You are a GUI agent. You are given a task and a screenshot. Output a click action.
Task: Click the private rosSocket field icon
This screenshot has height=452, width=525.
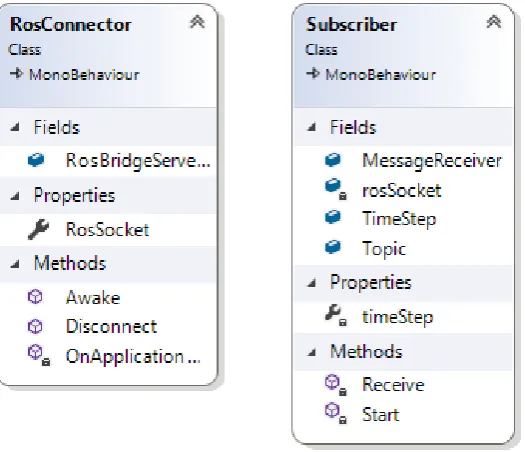pos(336,190)
